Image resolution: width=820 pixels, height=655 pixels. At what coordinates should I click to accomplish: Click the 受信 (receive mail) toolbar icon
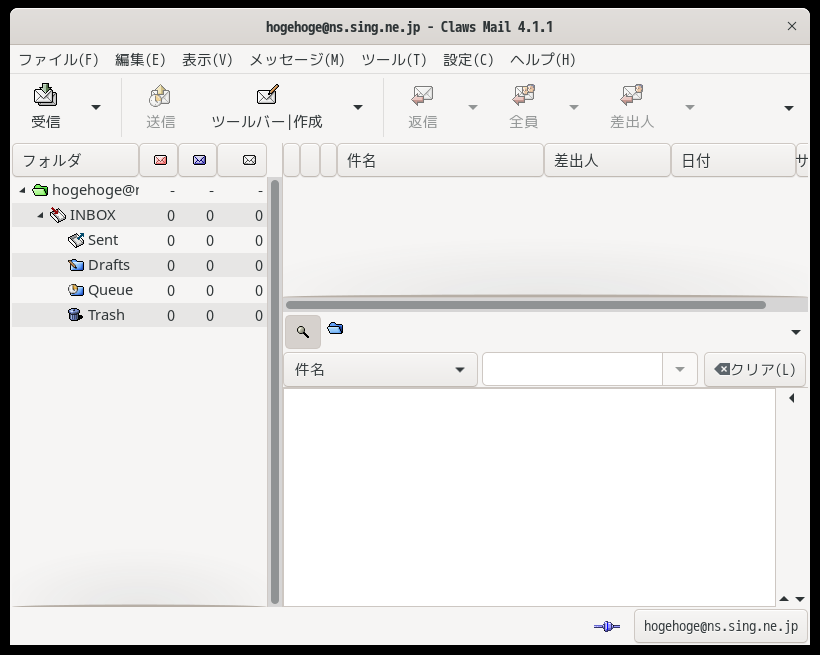point(45,95)
